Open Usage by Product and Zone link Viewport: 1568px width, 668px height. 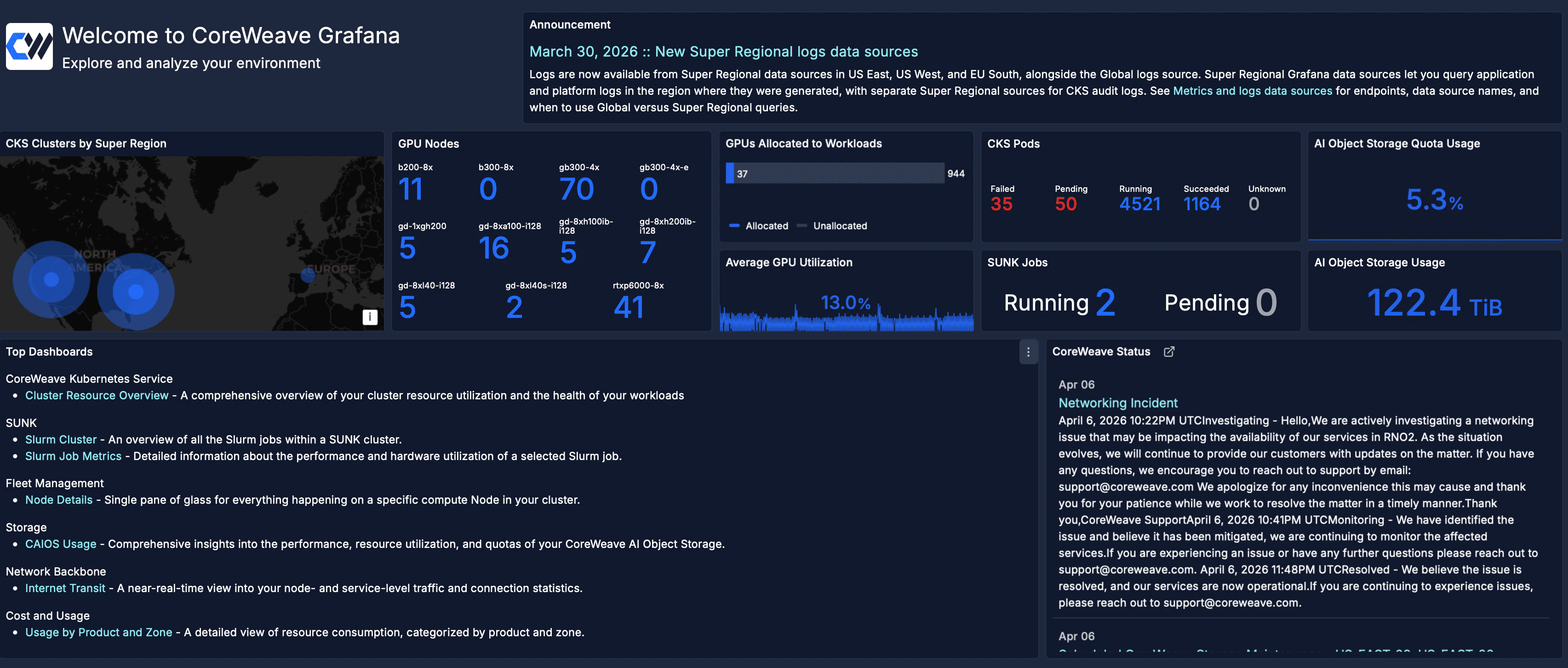click(98, 633)
